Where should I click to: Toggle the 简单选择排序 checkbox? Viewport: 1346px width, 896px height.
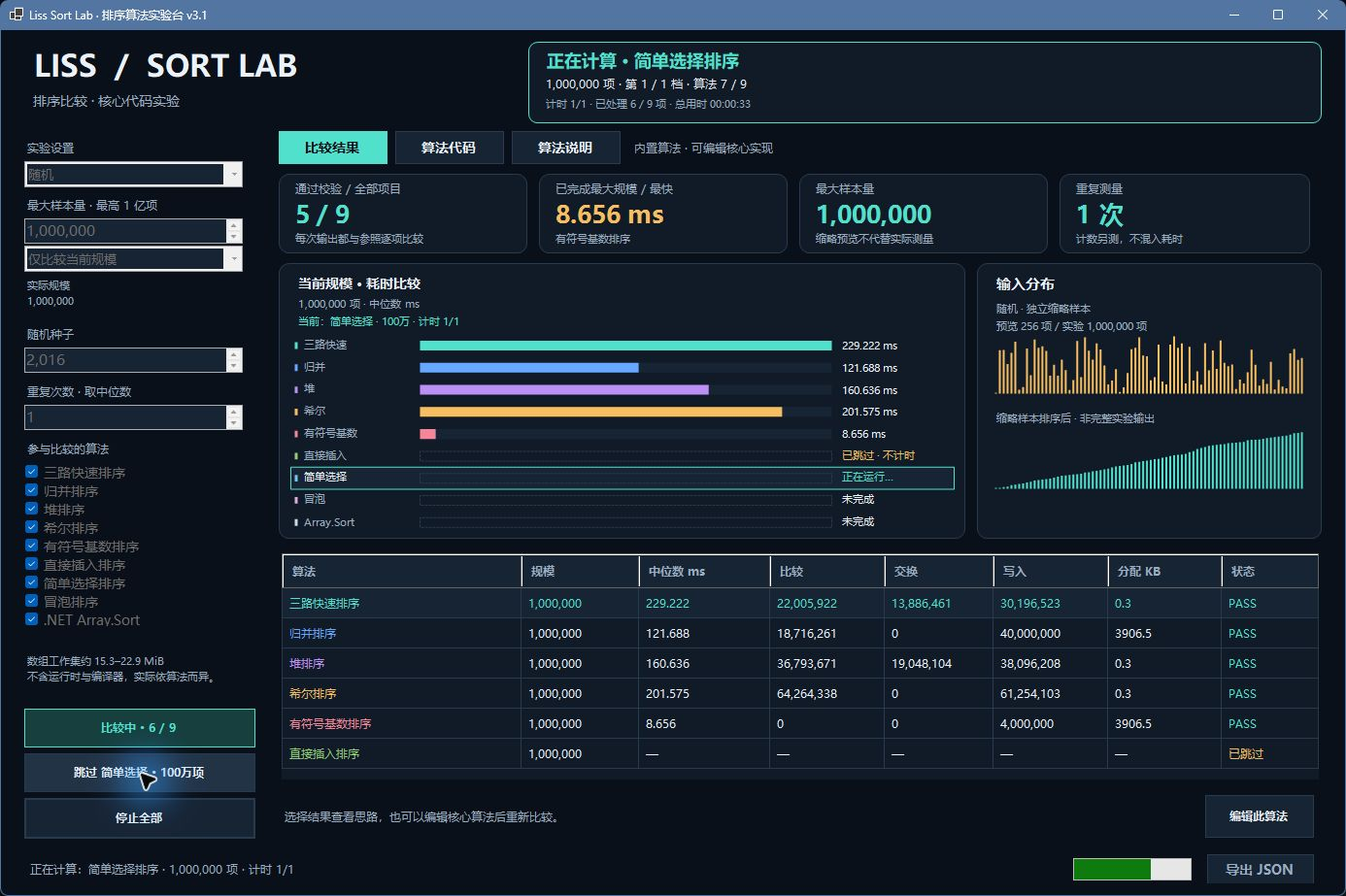pyautogui.click(x=32, y=583)
